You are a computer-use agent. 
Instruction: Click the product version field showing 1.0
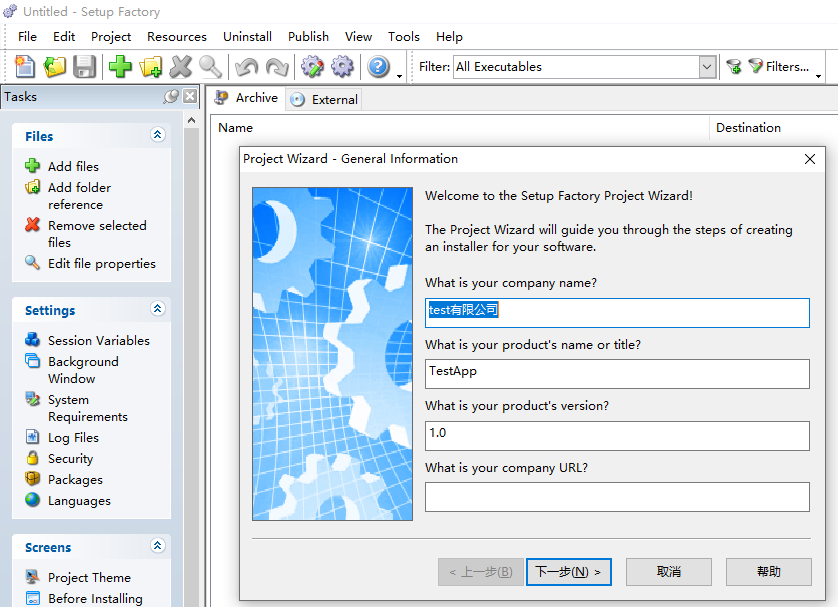tap(617, 435)
